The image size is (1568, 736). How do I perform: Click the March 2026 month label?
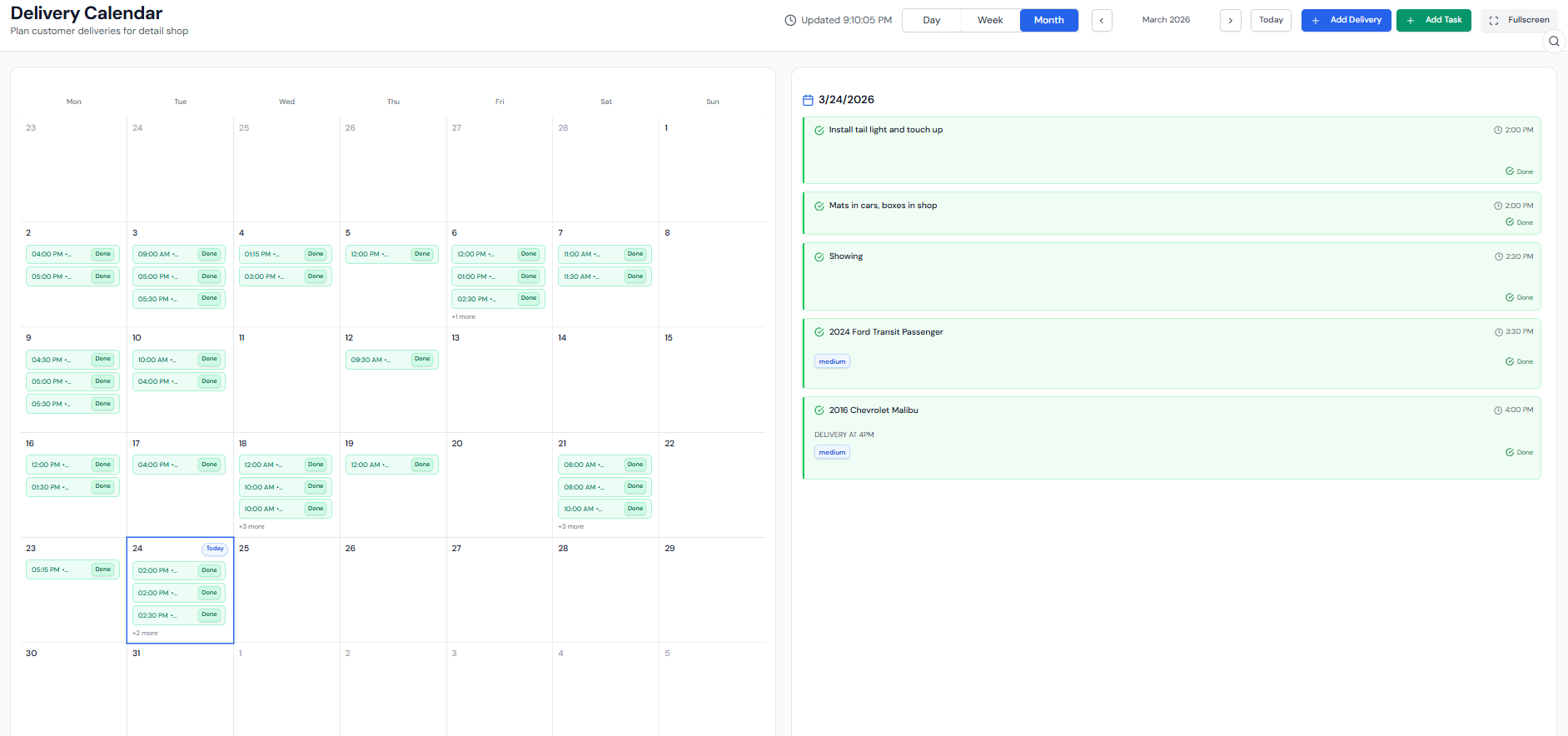(x=1166, y=20)
